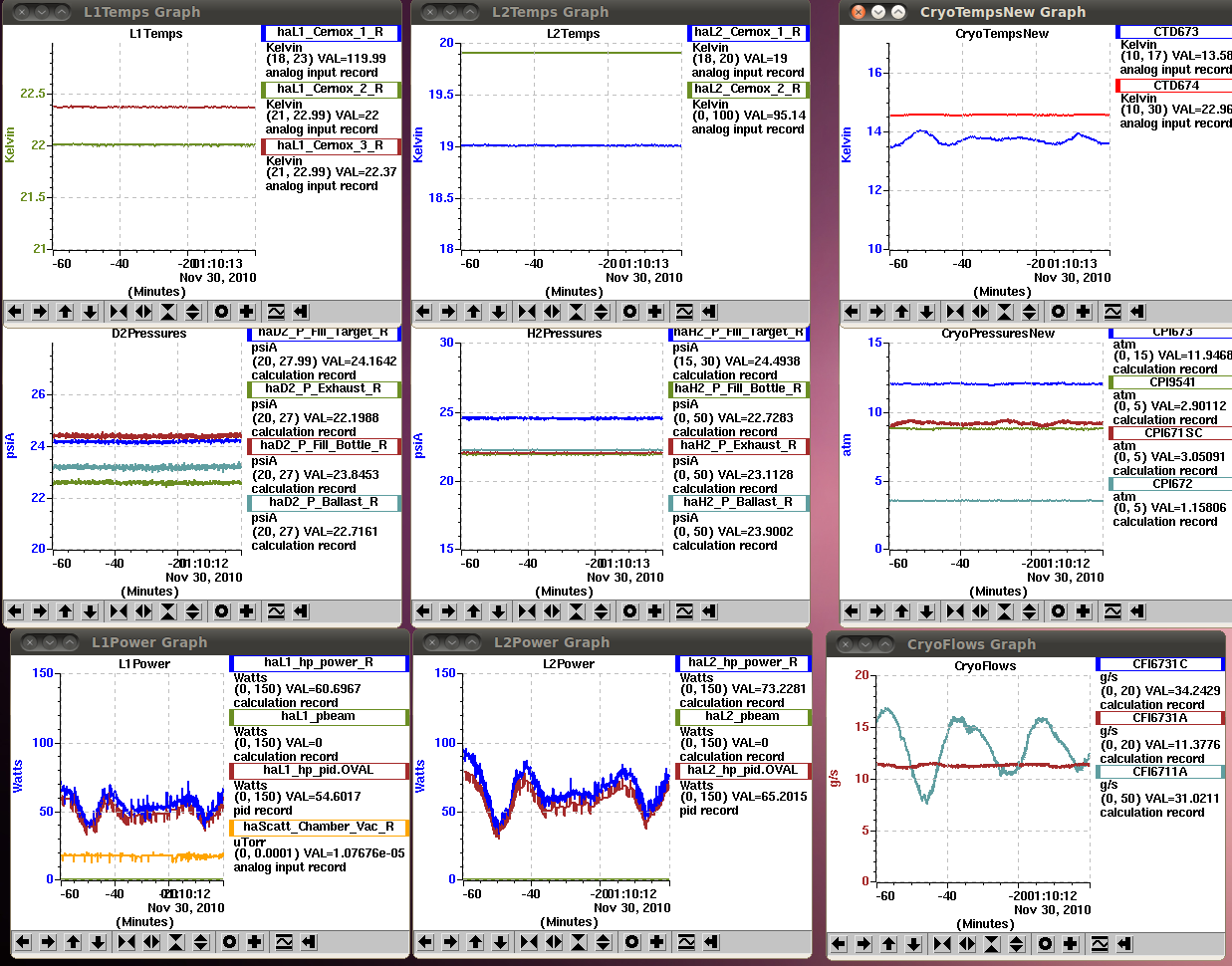Click the CryoFlows Graph window title bar
This screenshot has width=1232, height=966.
pyautogui.click(x=1026, y=644)
